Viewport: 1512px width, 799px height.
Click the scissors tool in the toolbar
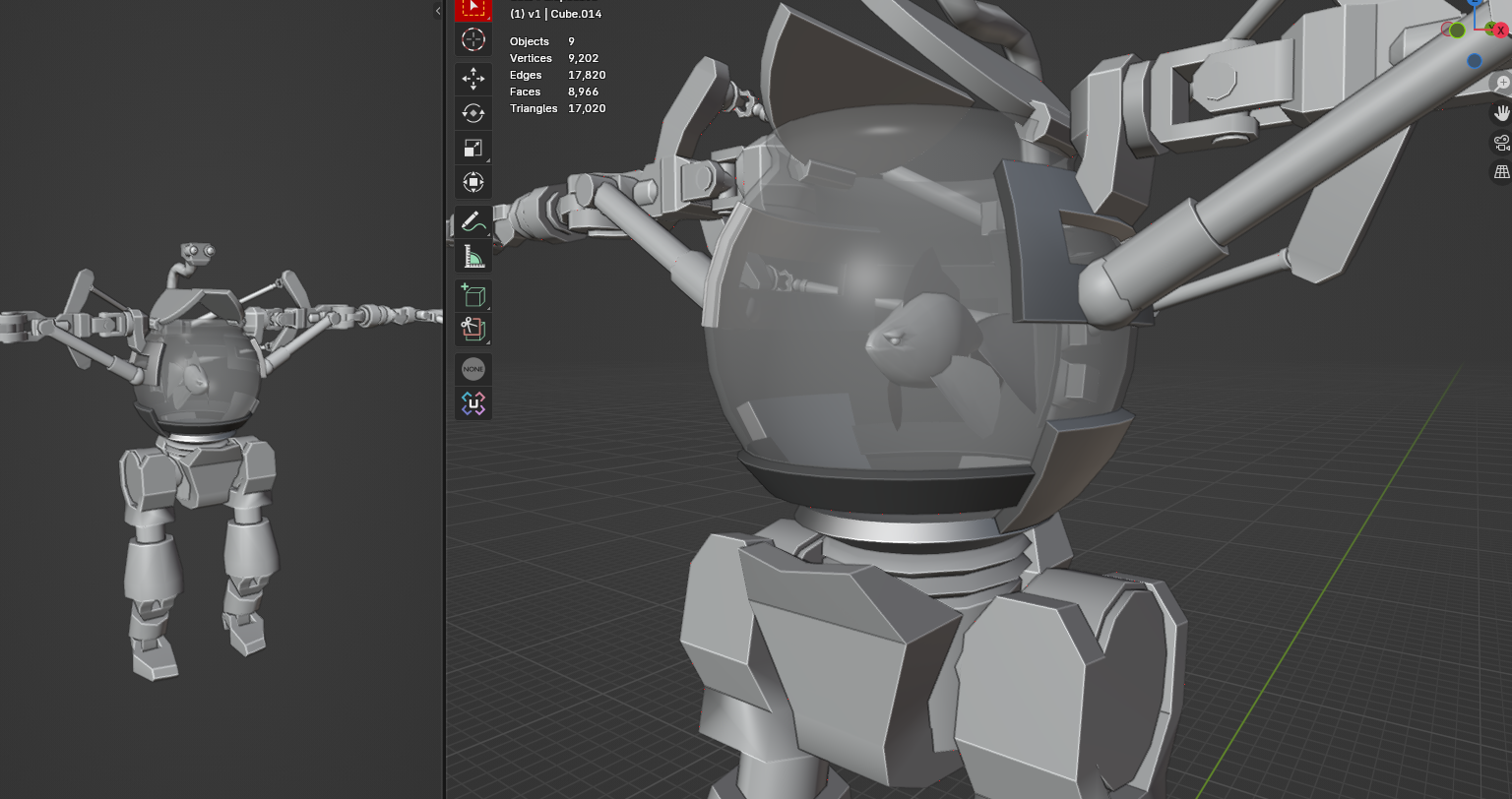tap(473, 330)
